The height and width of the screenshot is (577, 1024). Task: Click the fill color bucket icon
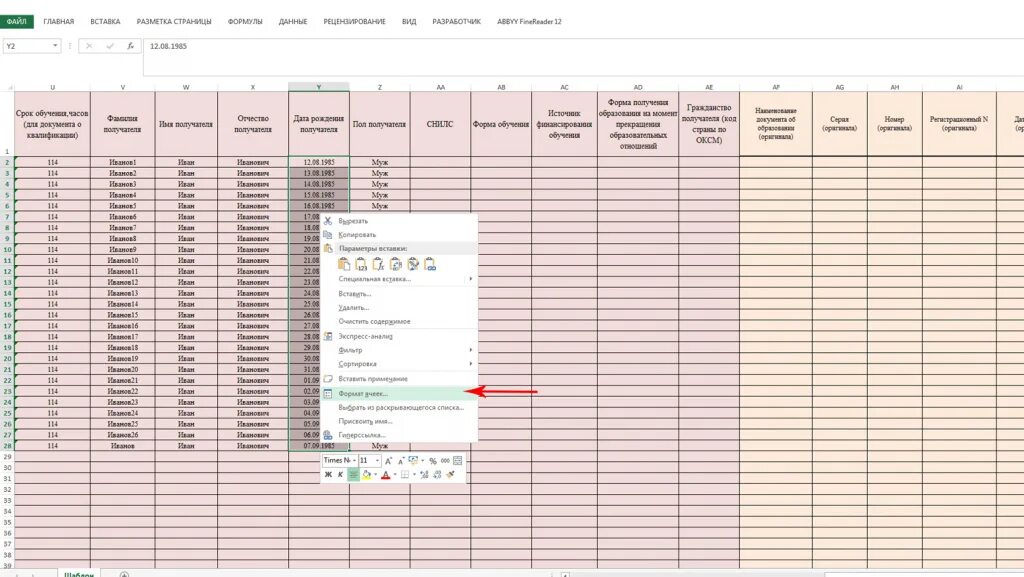pyautogui.click(x=366, y=475)
